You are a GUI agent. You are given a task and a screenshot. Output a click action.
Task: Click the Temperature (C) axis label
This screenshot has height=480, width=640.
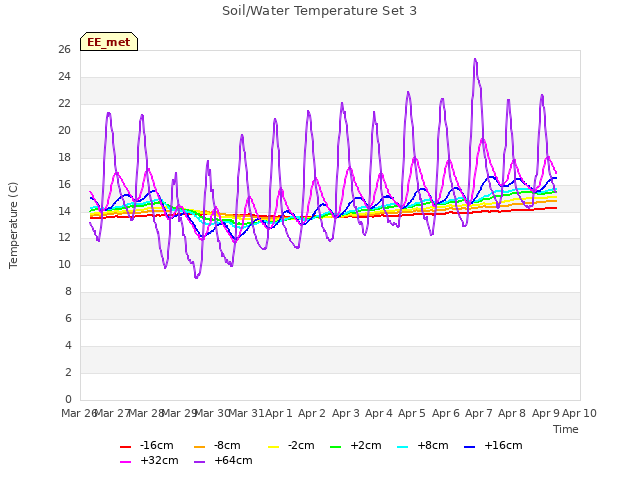click(x=13, y=225)
